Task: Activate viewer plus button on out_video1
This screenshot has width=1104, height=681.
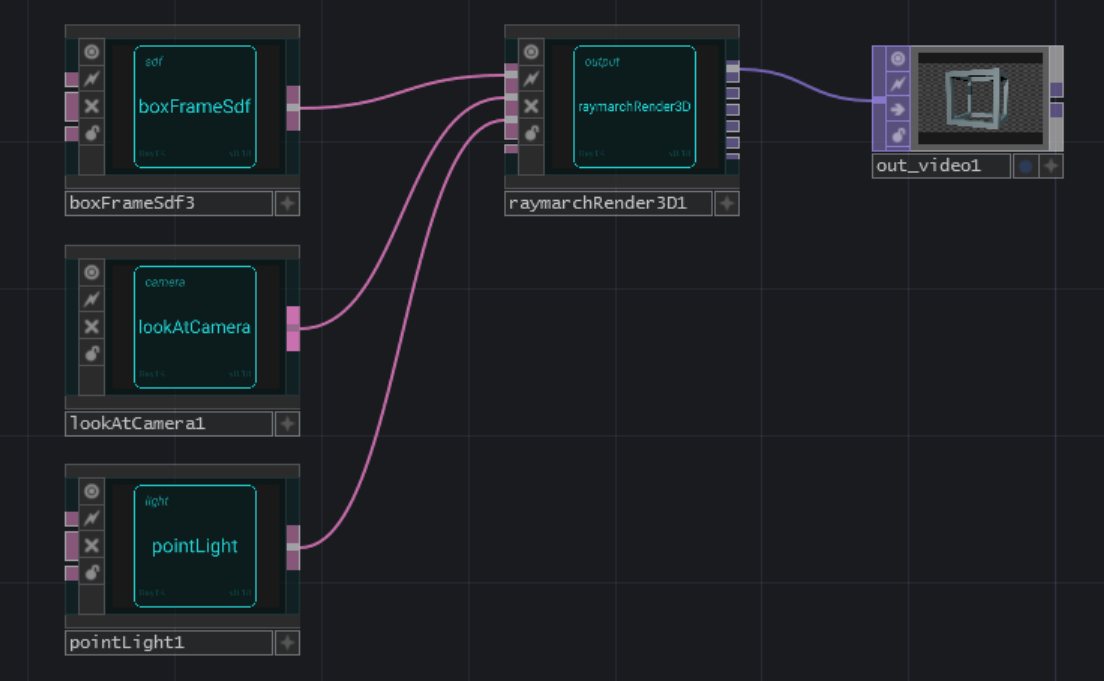Action: [x=1051, y=166]
